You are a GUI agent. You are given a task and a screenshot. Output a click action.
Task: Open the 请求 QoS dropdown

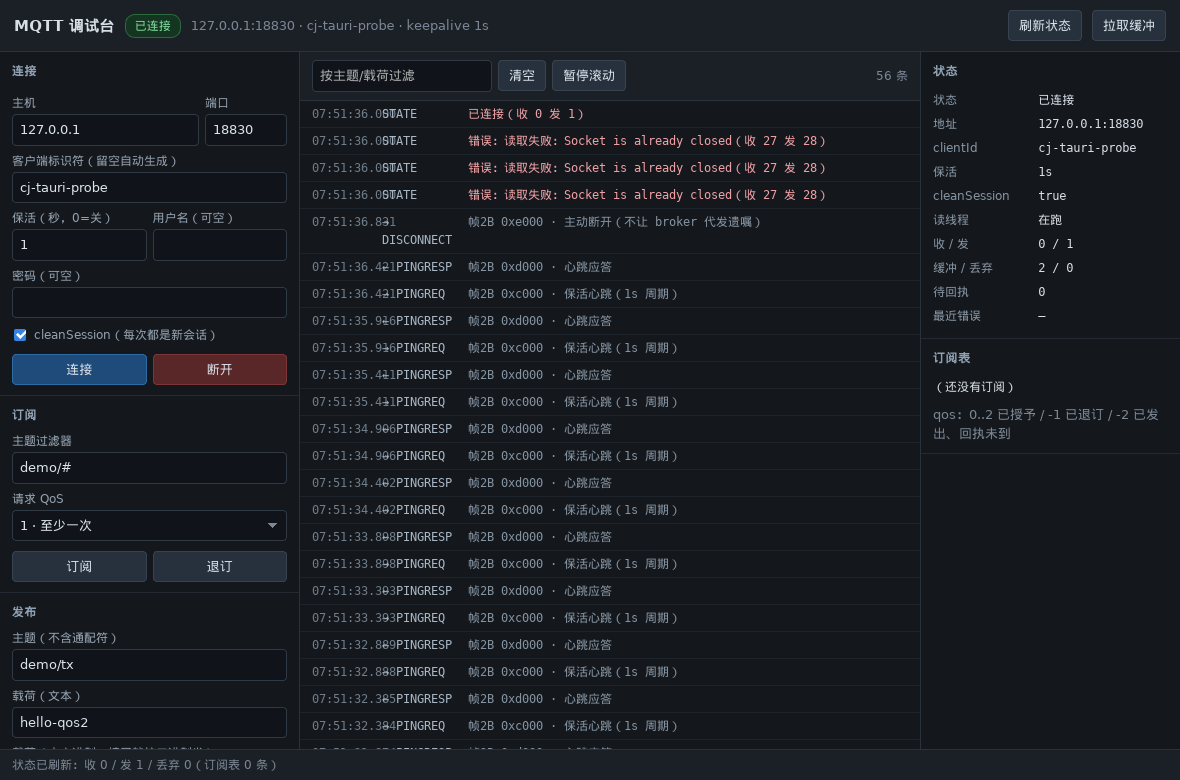(149, 526)
